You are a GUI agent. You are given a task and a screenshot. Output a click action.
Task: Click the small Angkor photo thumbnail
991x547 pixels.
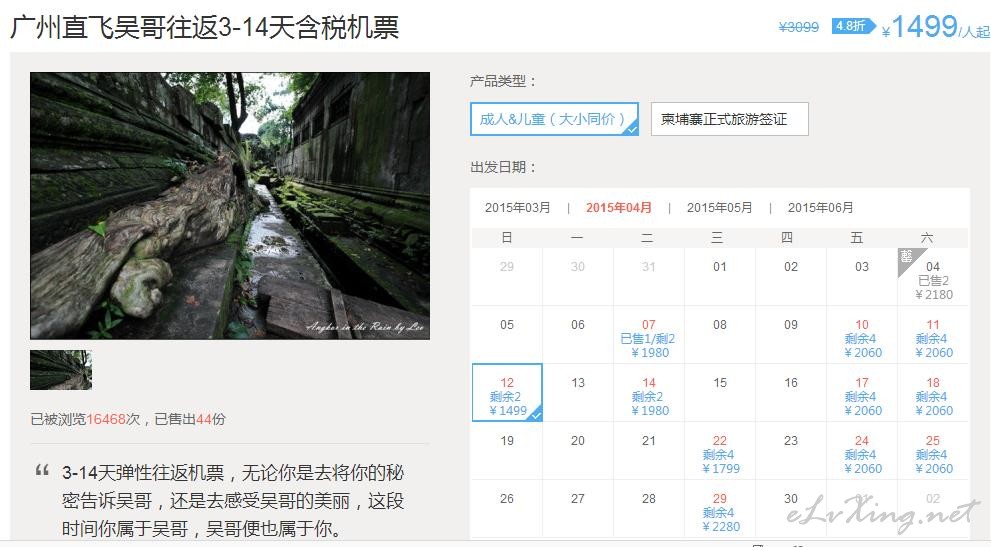[61, 369]
